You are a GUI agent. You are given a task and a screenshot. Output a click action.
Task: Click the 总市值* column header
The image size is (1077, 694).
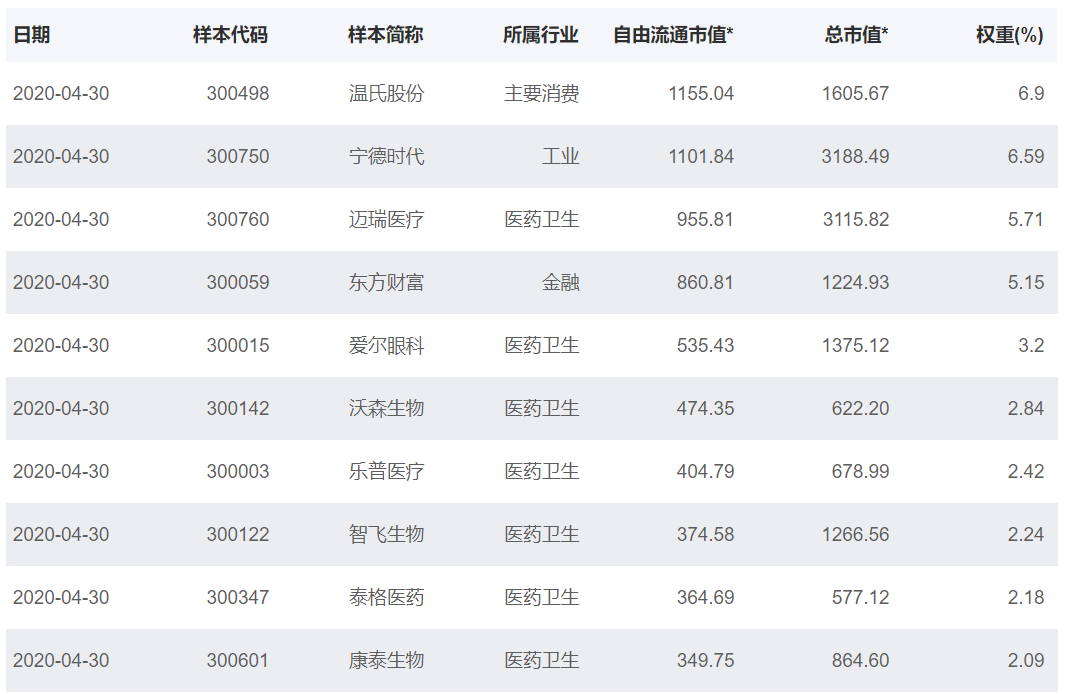click(857, 34)
